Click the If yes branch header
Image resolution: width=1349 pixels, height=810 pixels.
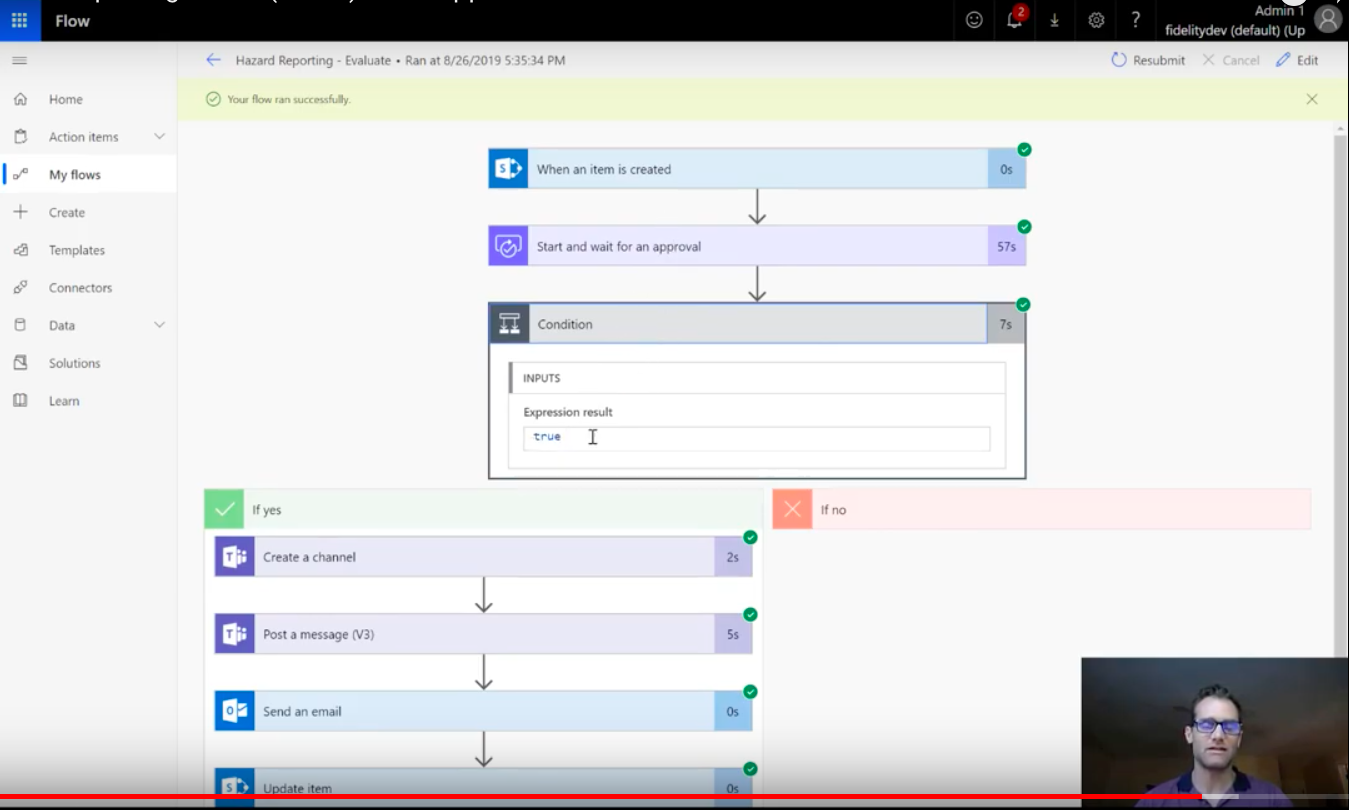pos(483,509)
